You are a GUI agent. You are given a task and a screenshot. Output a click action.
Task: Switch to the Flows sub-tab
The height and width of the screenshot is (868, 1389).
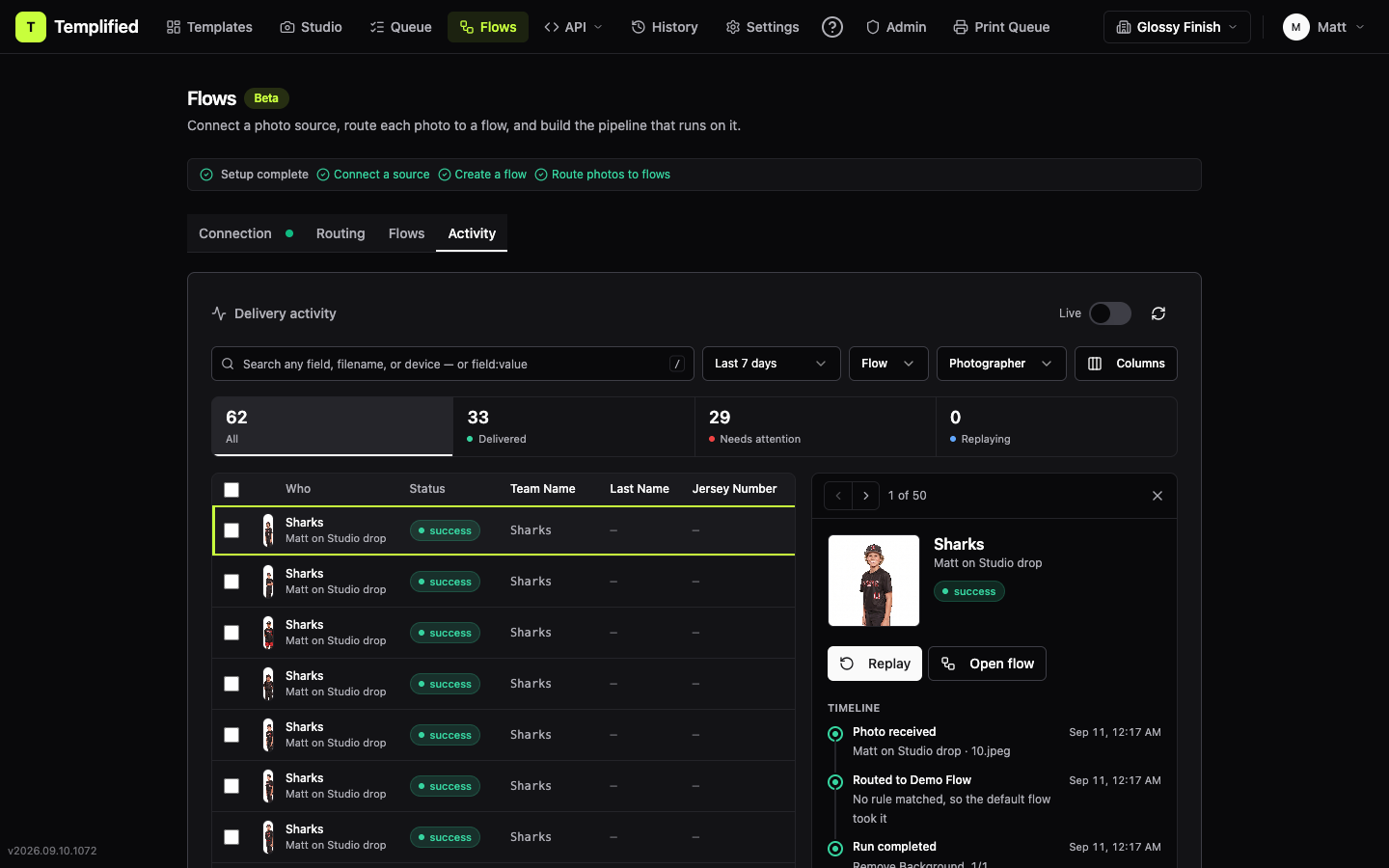(406, 233)
